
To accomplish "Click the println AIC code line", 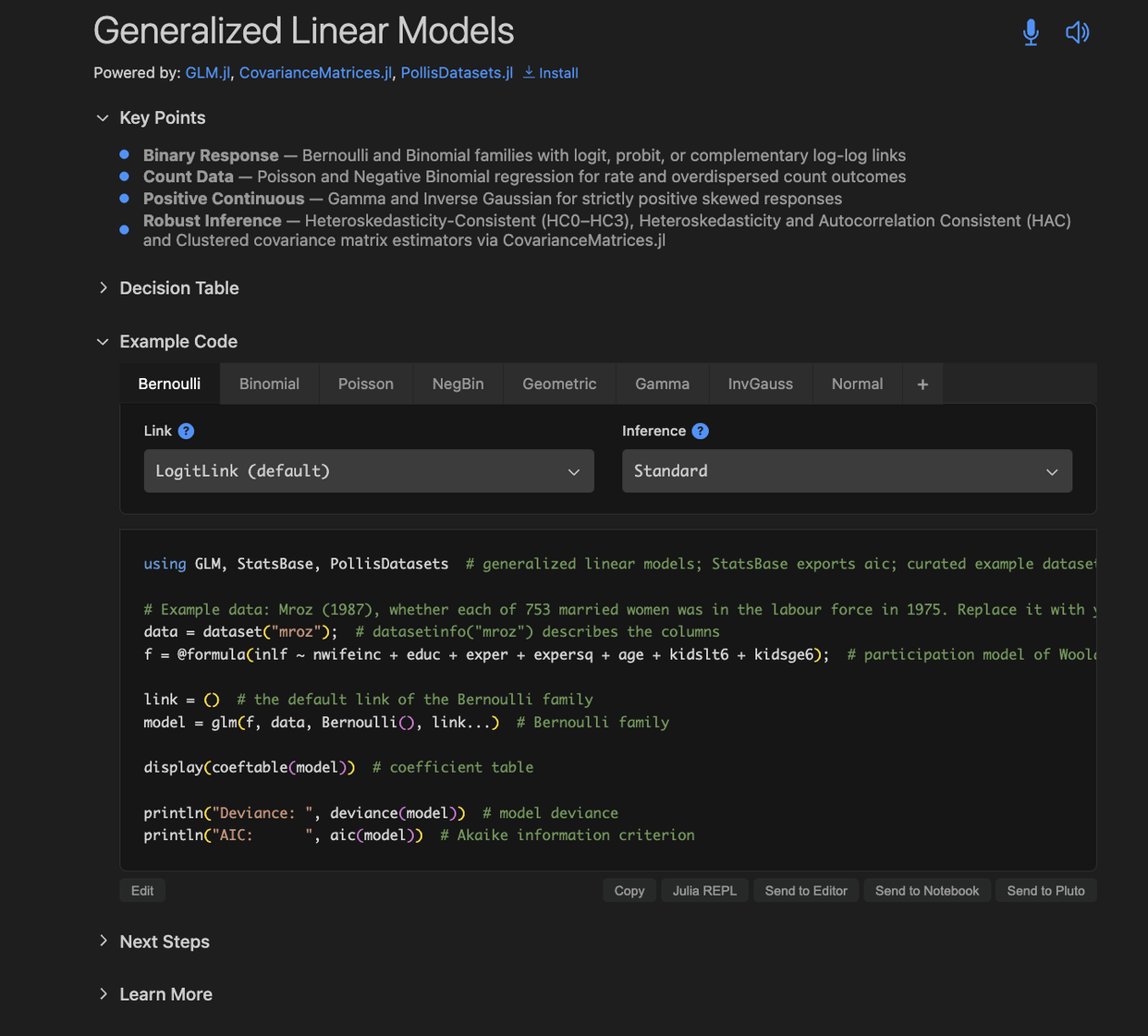I will [x=419, y=835].
